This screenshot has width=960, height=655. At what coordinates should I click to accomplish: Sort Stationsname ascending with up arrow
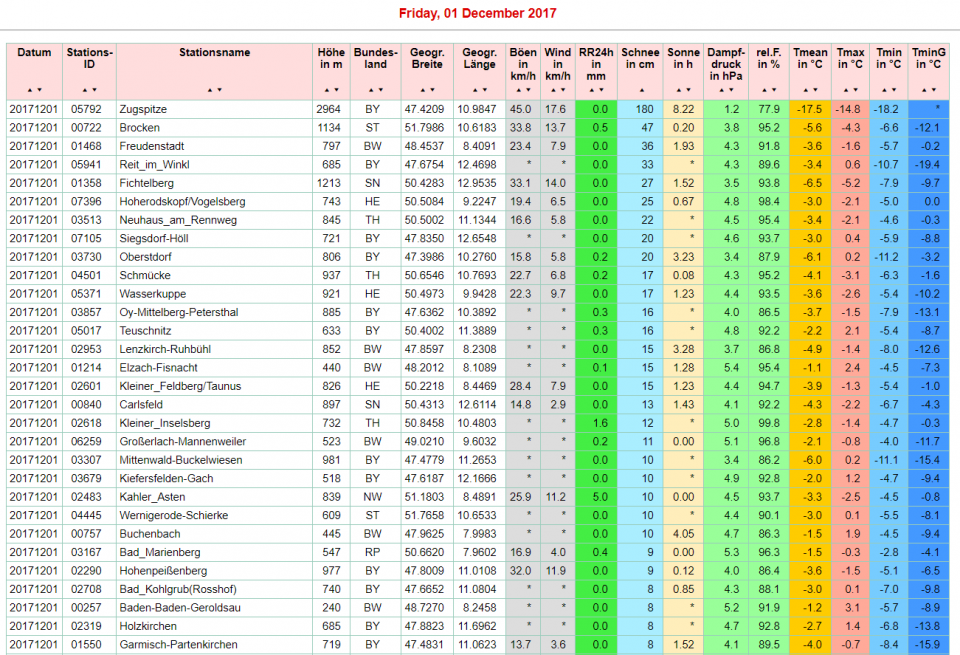(x=210, y=90)
